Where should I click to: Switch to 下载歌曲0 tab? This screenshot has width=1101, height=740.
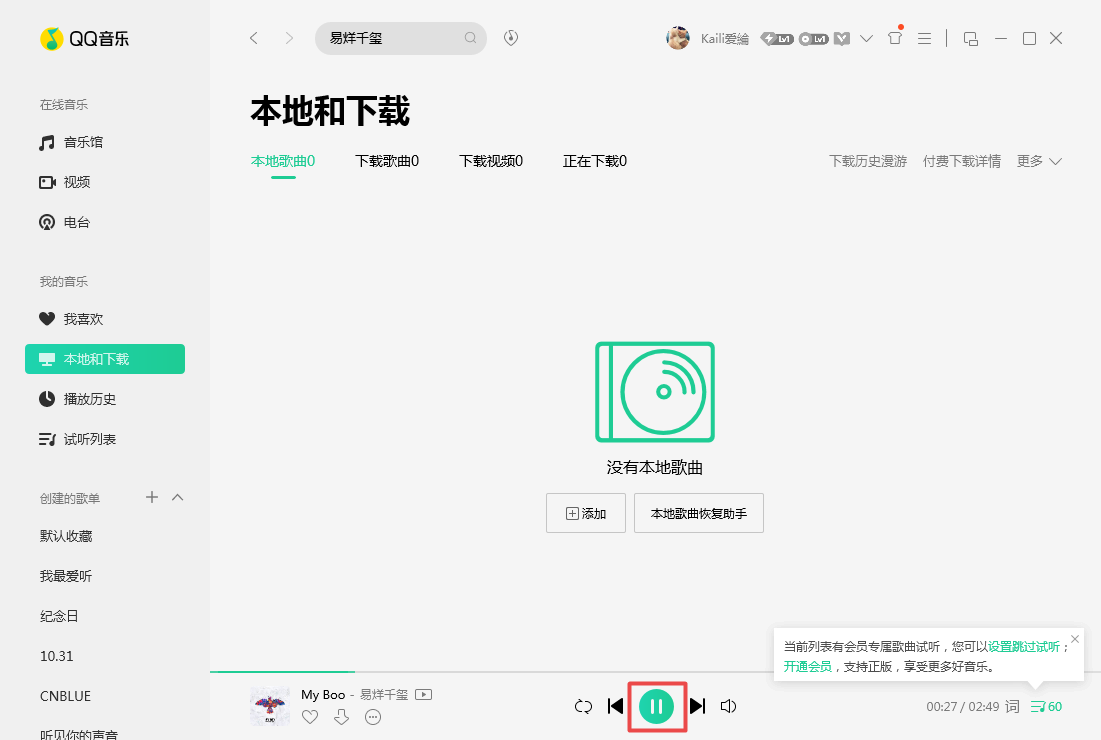pos(387,161)
